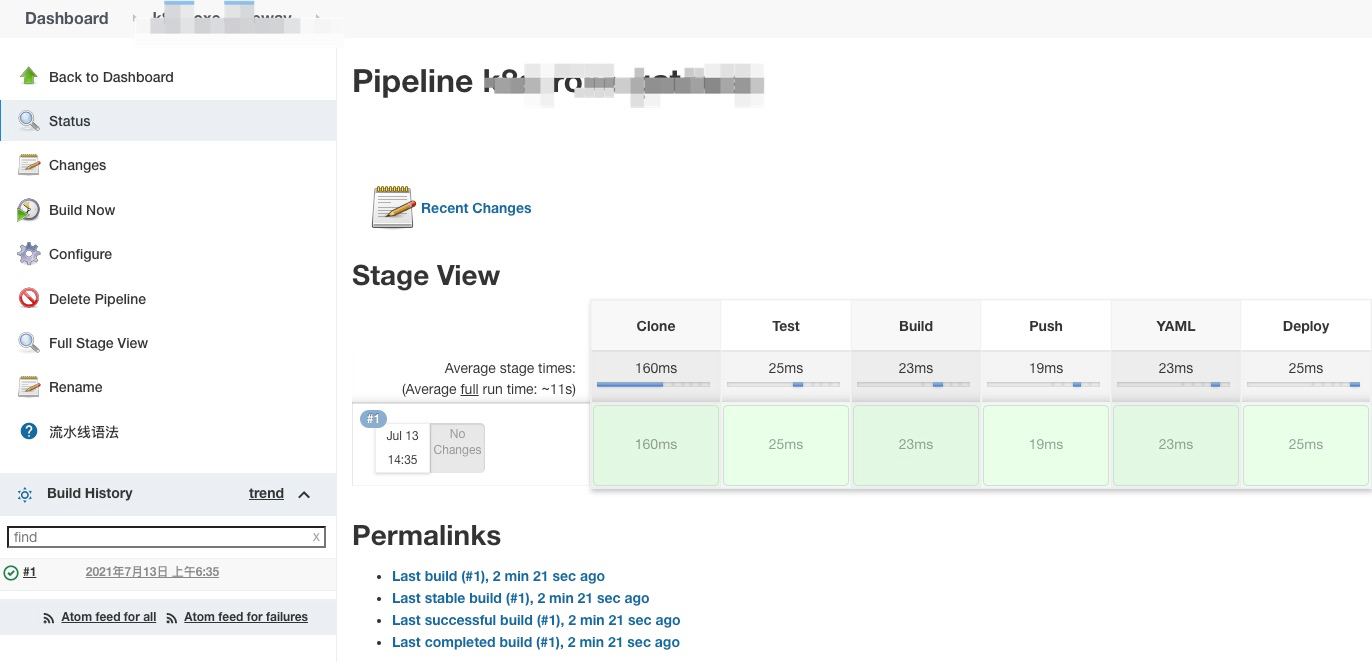
Task: Open the build history trend link
Action: point(266,493)
